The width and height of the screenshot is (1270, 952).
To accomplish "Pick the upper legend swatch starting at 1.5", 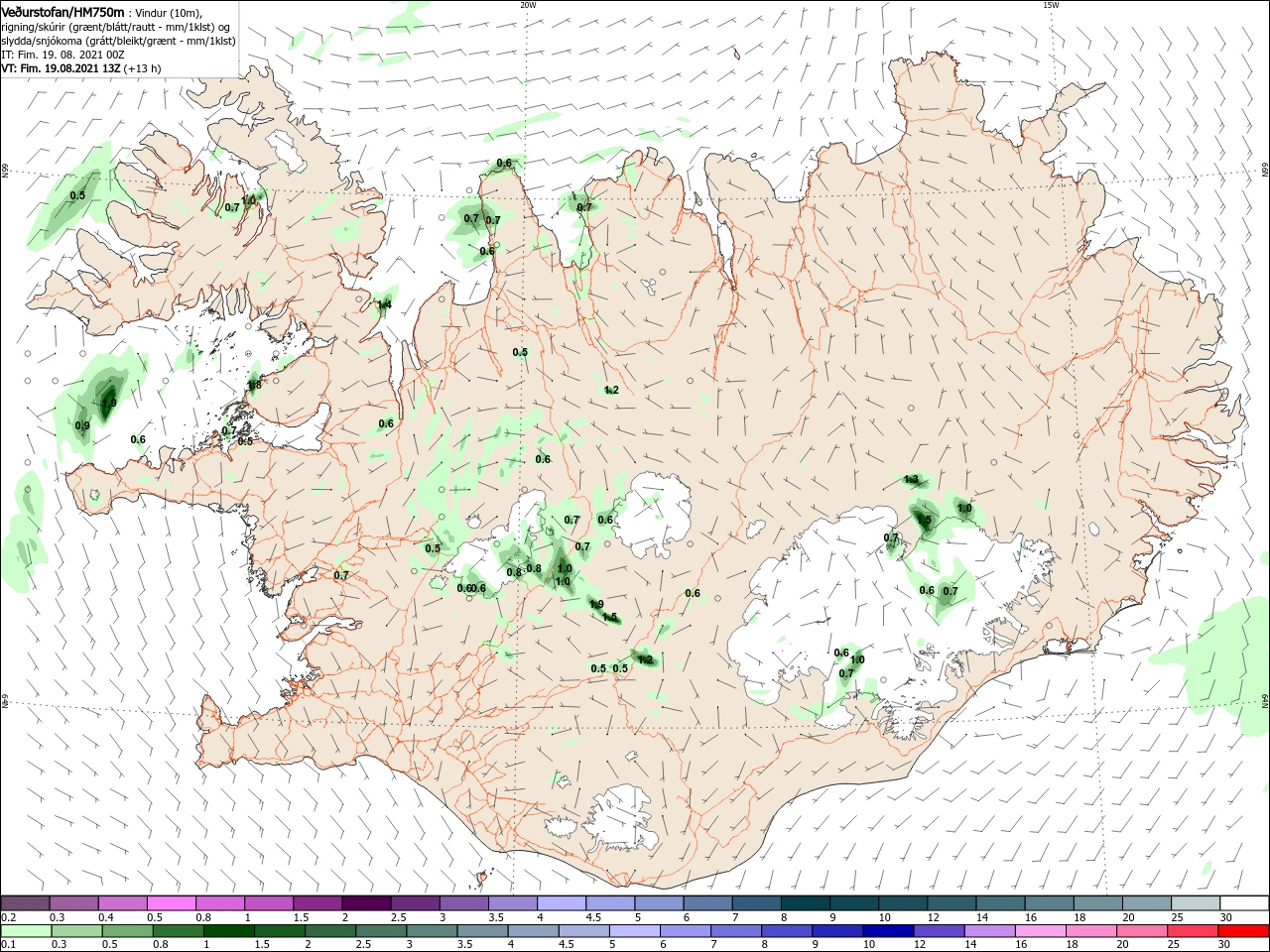I will [317, 903].
